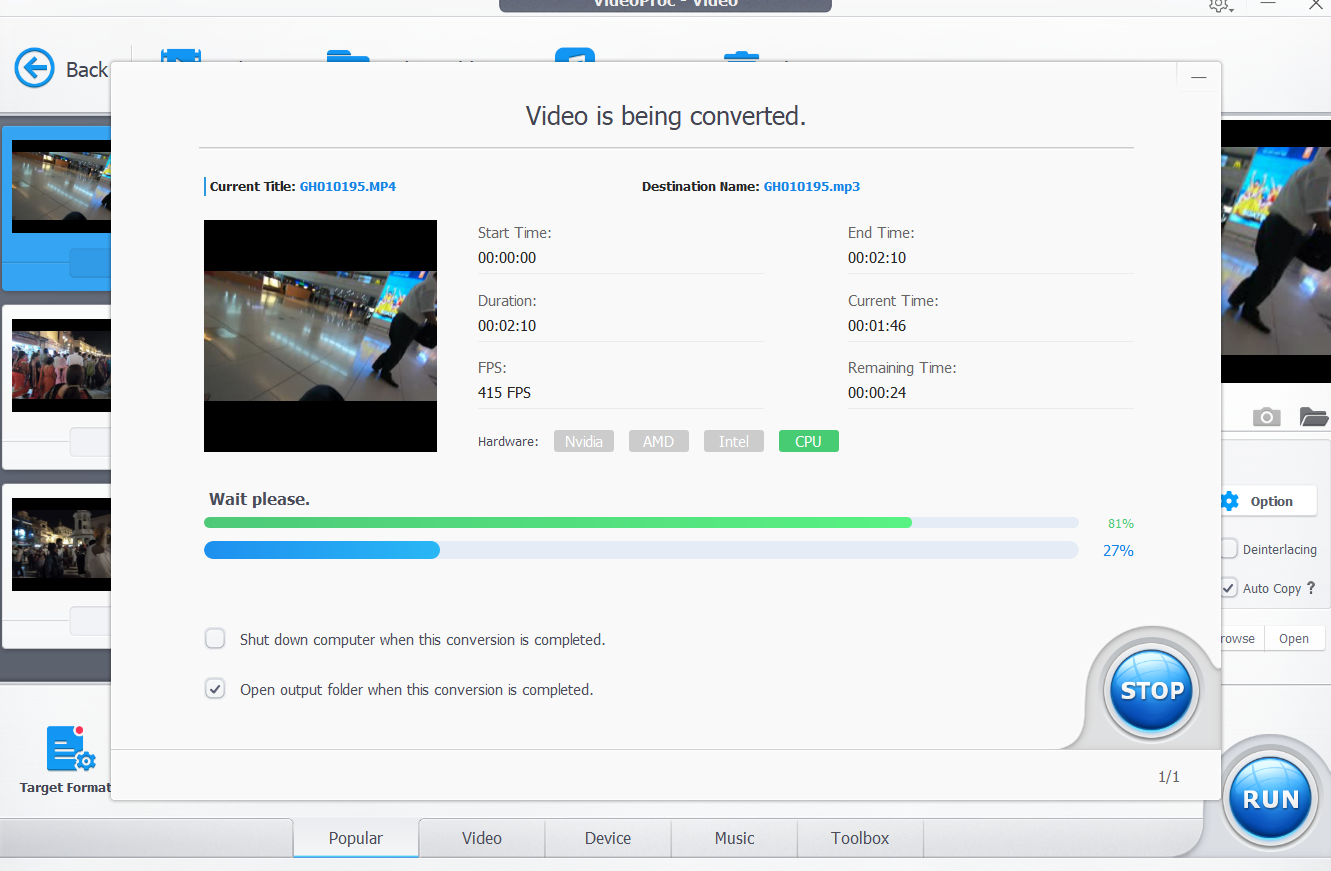Switch to the Toolbox tab
Image resolution: width=1331 pixels, height=871 pixels.
point(860,838)
